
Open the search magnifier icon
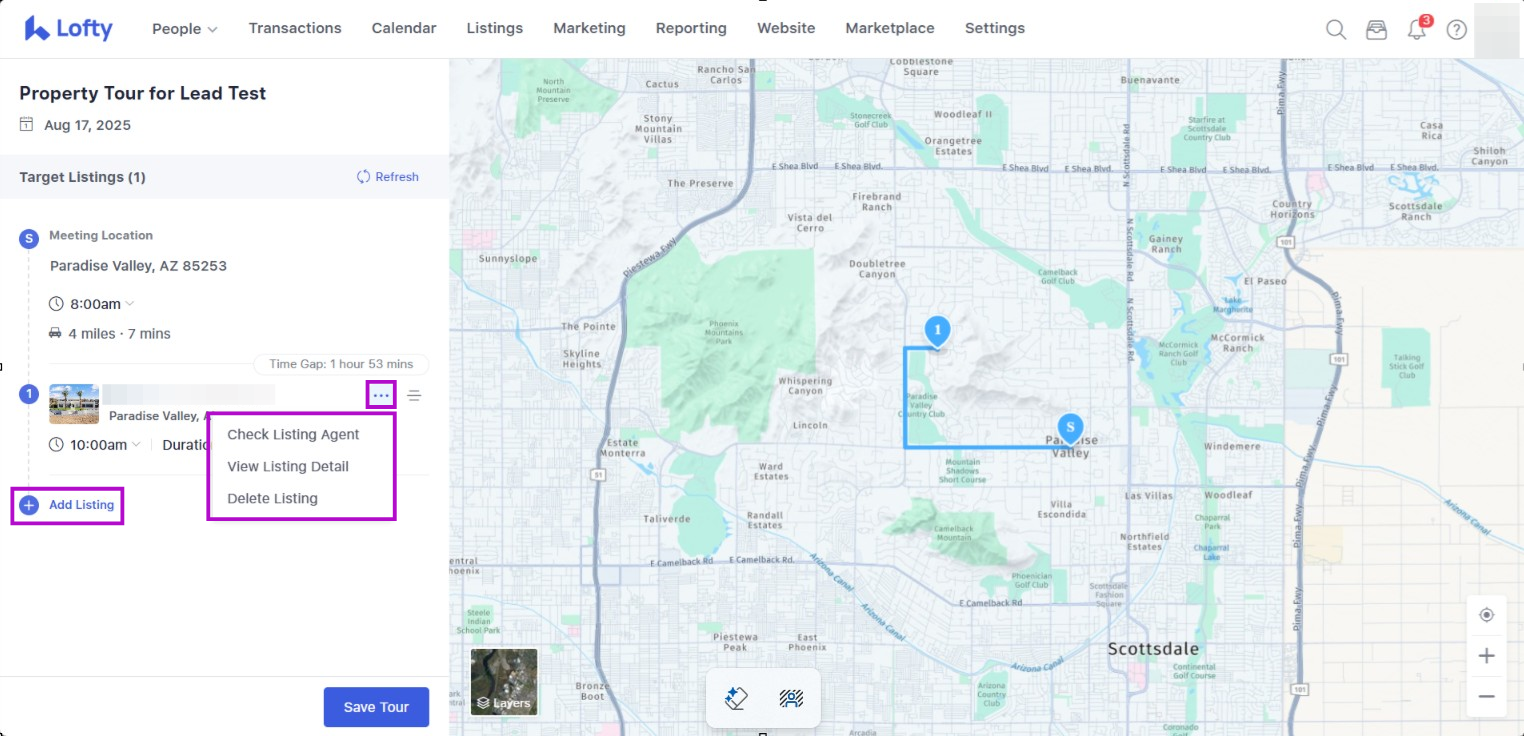click(x=1336, y=29)
